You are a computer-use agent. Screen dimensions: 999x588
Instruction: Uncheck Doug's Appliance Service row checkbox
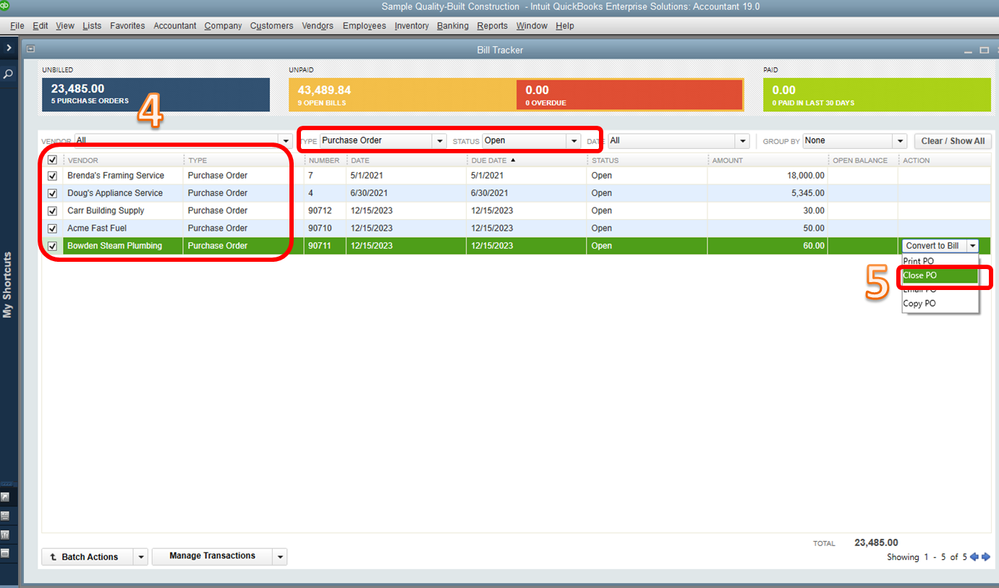tap(52, 193)
